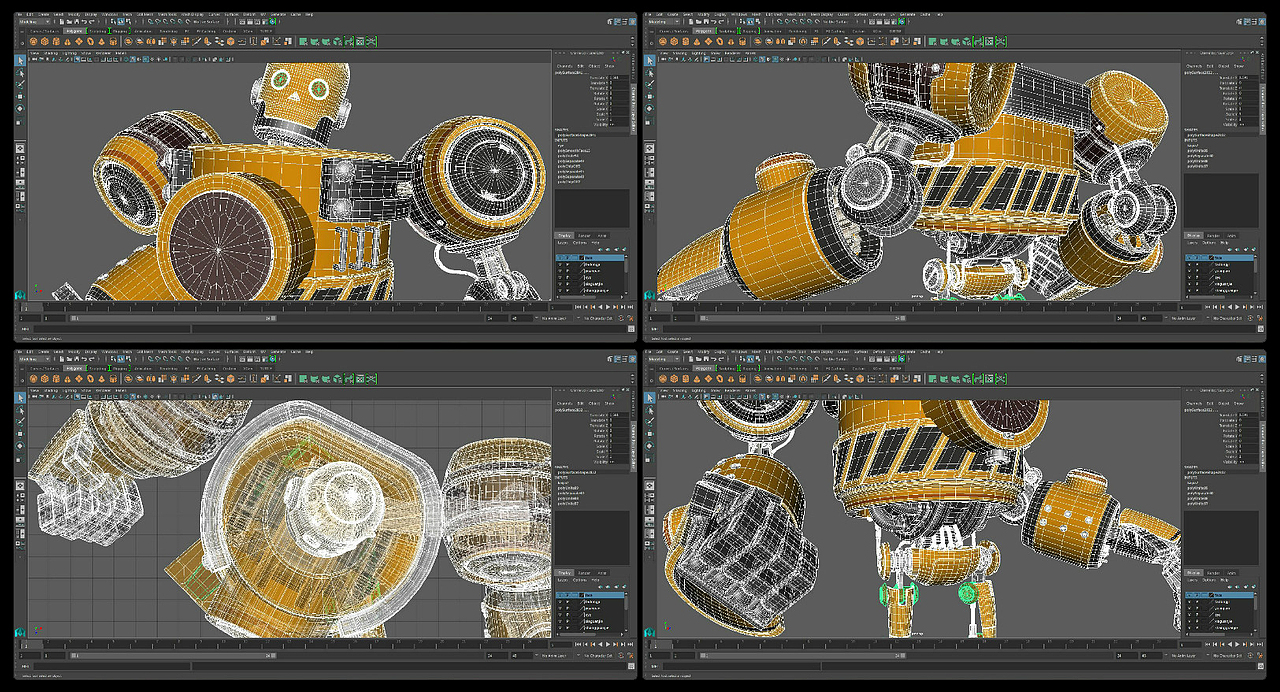Click the time slider in bottom-right window
1280x692 pixels.
tap(916, 645)
